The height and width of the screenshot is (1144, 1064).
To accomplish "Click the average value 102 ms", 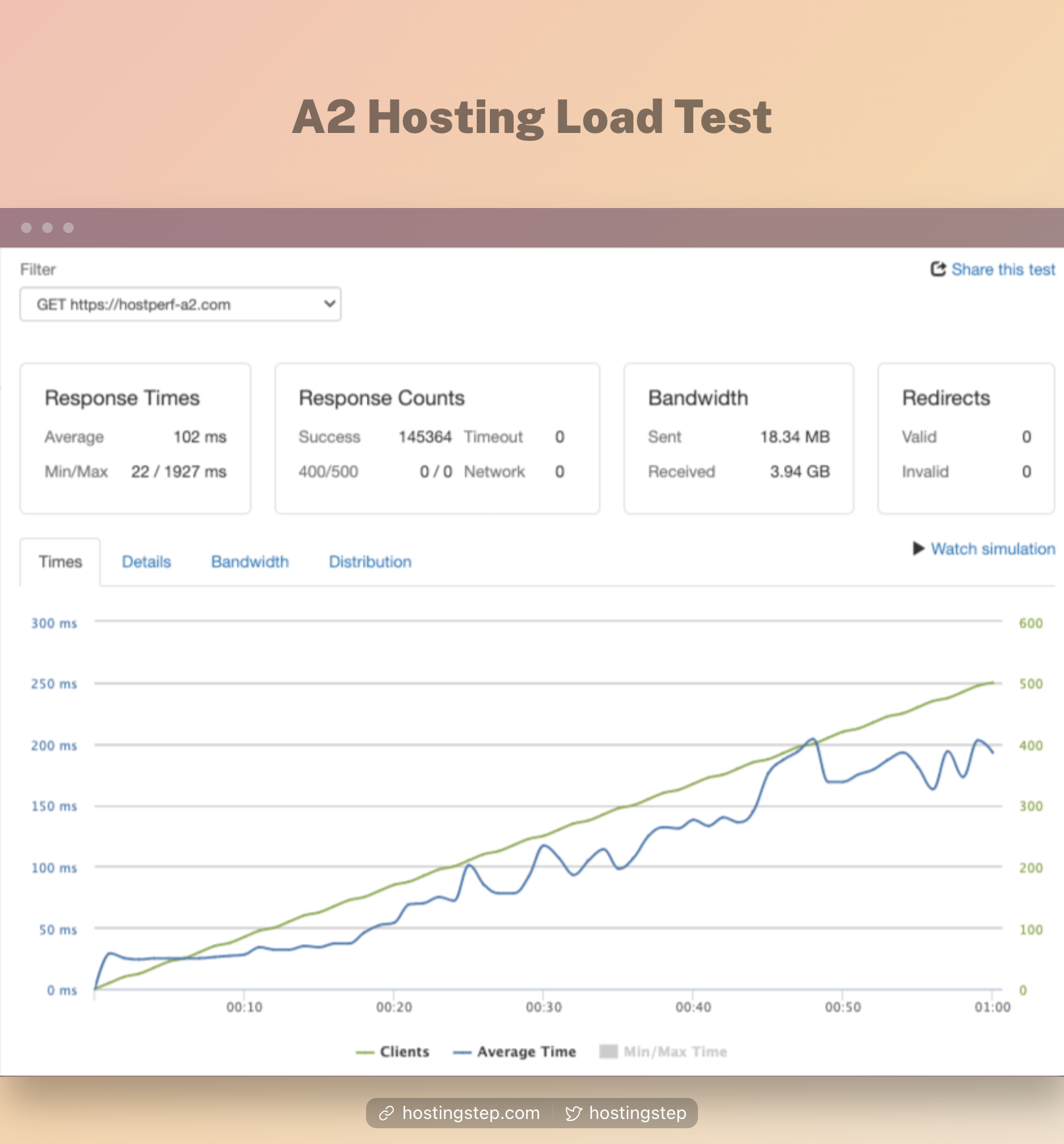I will (199, 437).
